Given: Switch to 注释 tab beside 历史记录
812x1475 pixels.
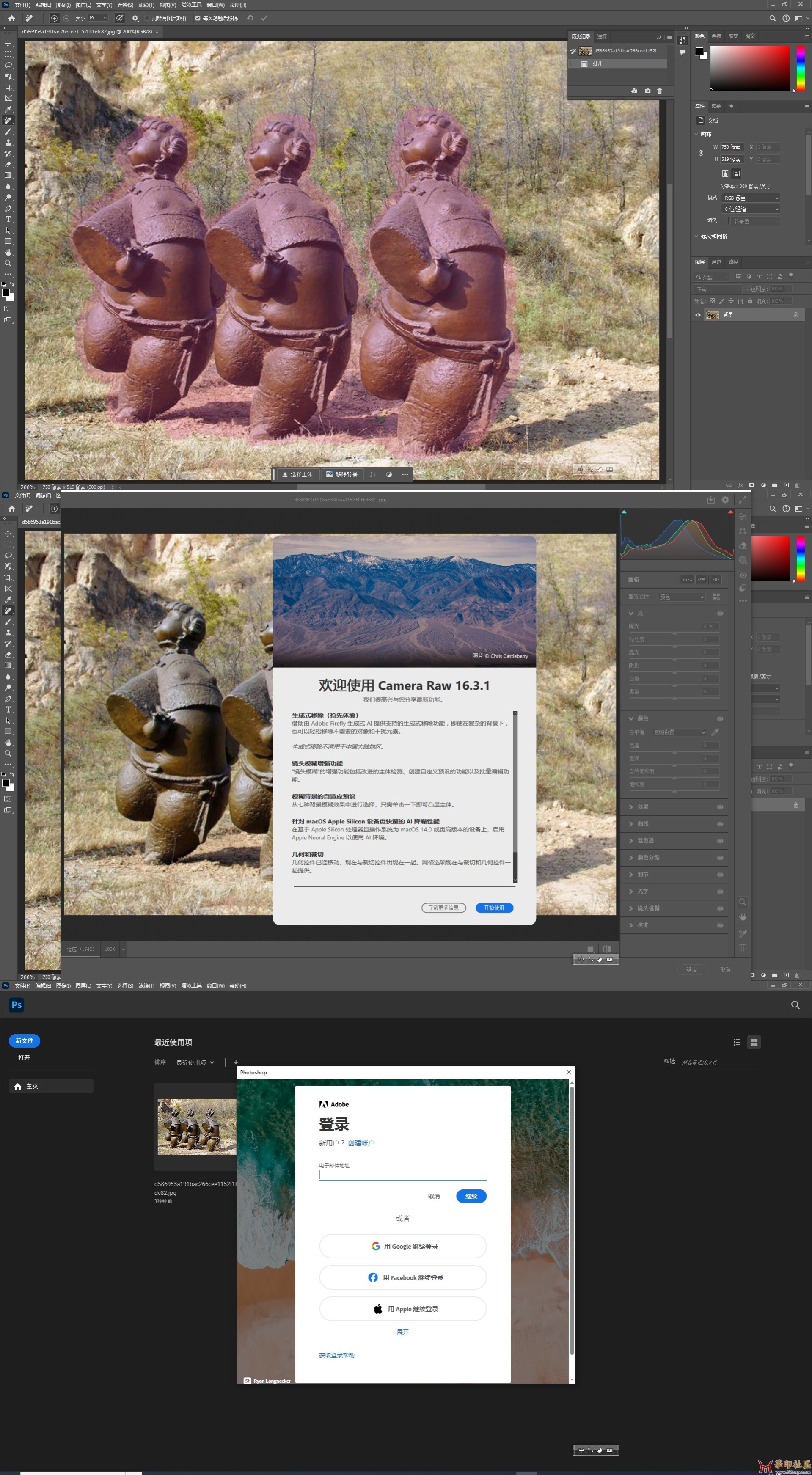Looking at the screenshot, I should pos(602,36).
